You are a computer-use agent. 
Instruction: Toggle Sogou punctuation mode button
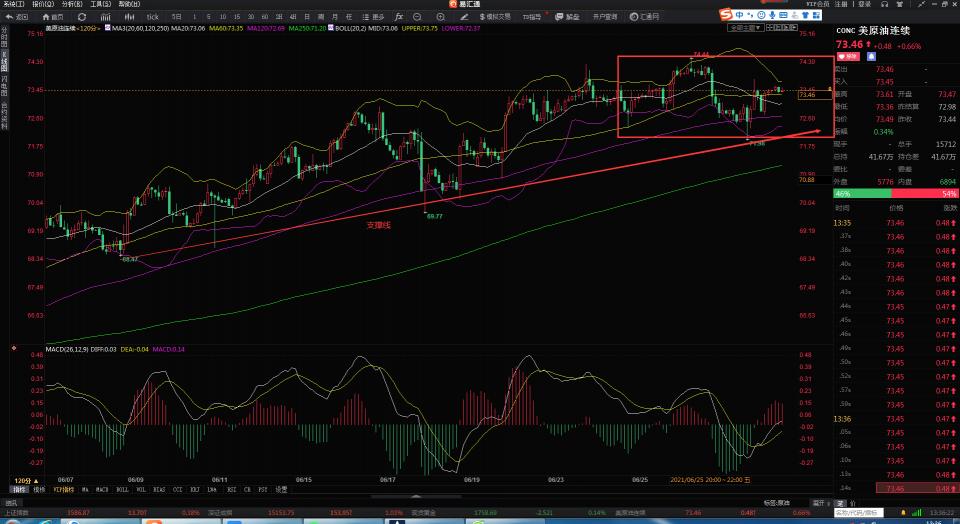click(750, 14)
